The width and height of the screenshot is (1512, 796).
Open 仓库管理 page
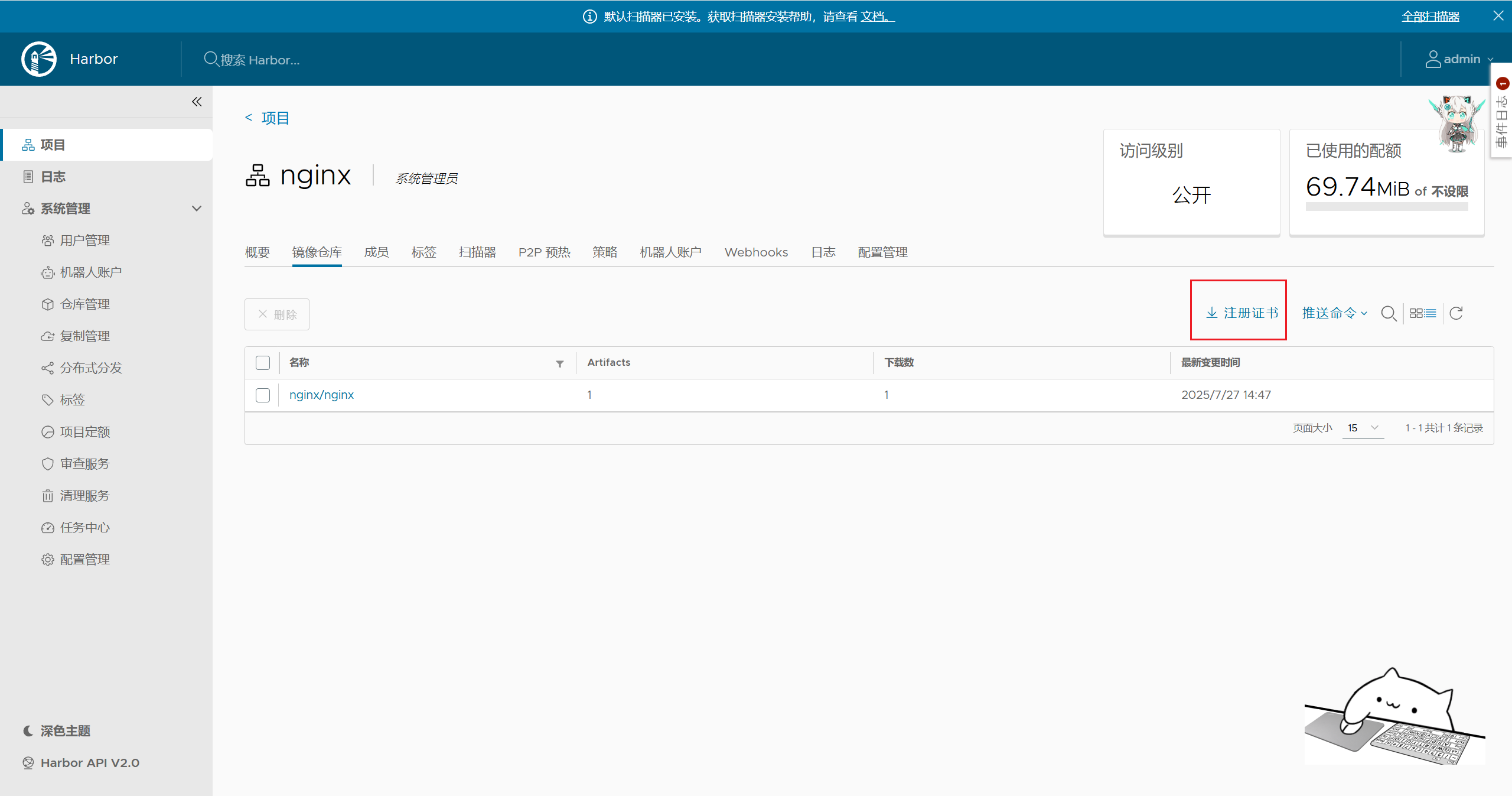tap(85, 304)
